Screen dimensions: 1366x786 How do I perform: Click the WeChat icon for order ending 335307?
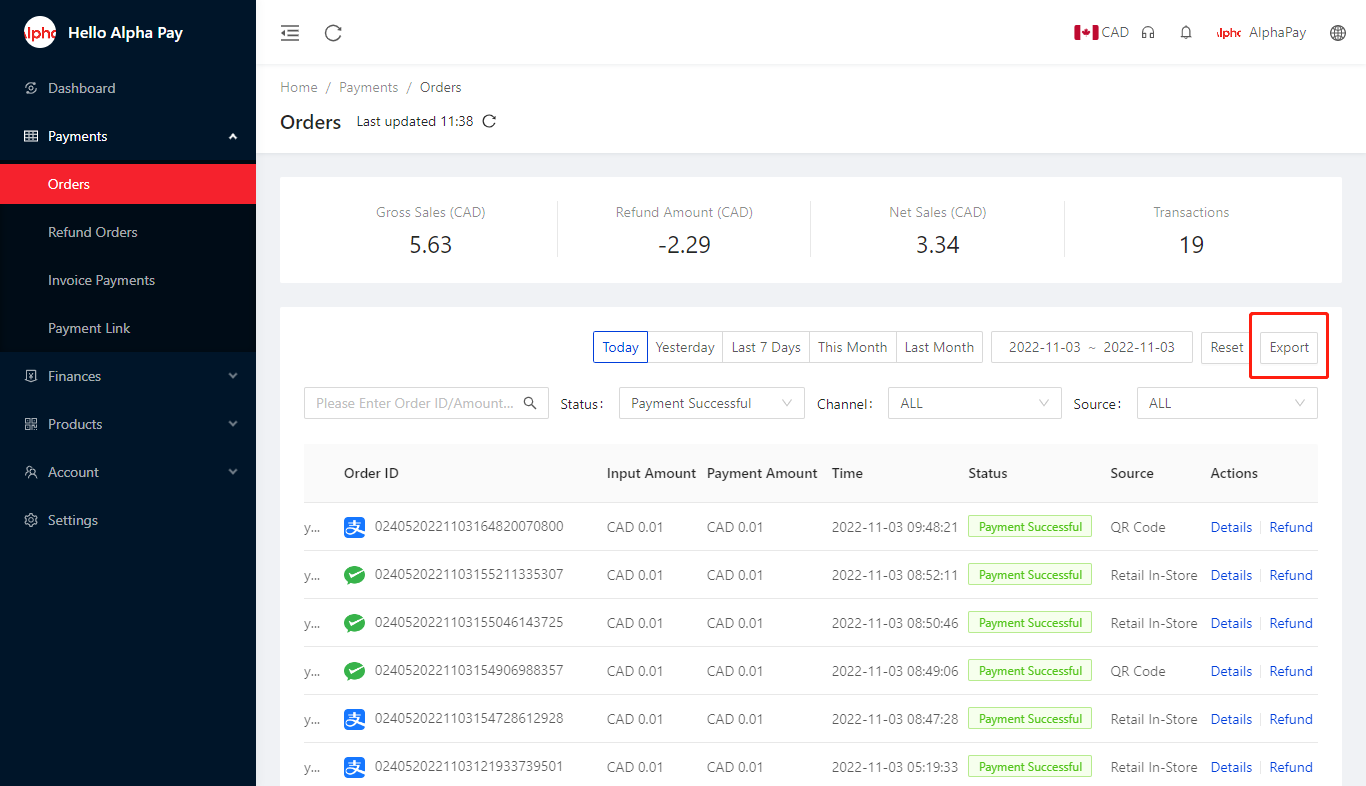pos(355,575)
